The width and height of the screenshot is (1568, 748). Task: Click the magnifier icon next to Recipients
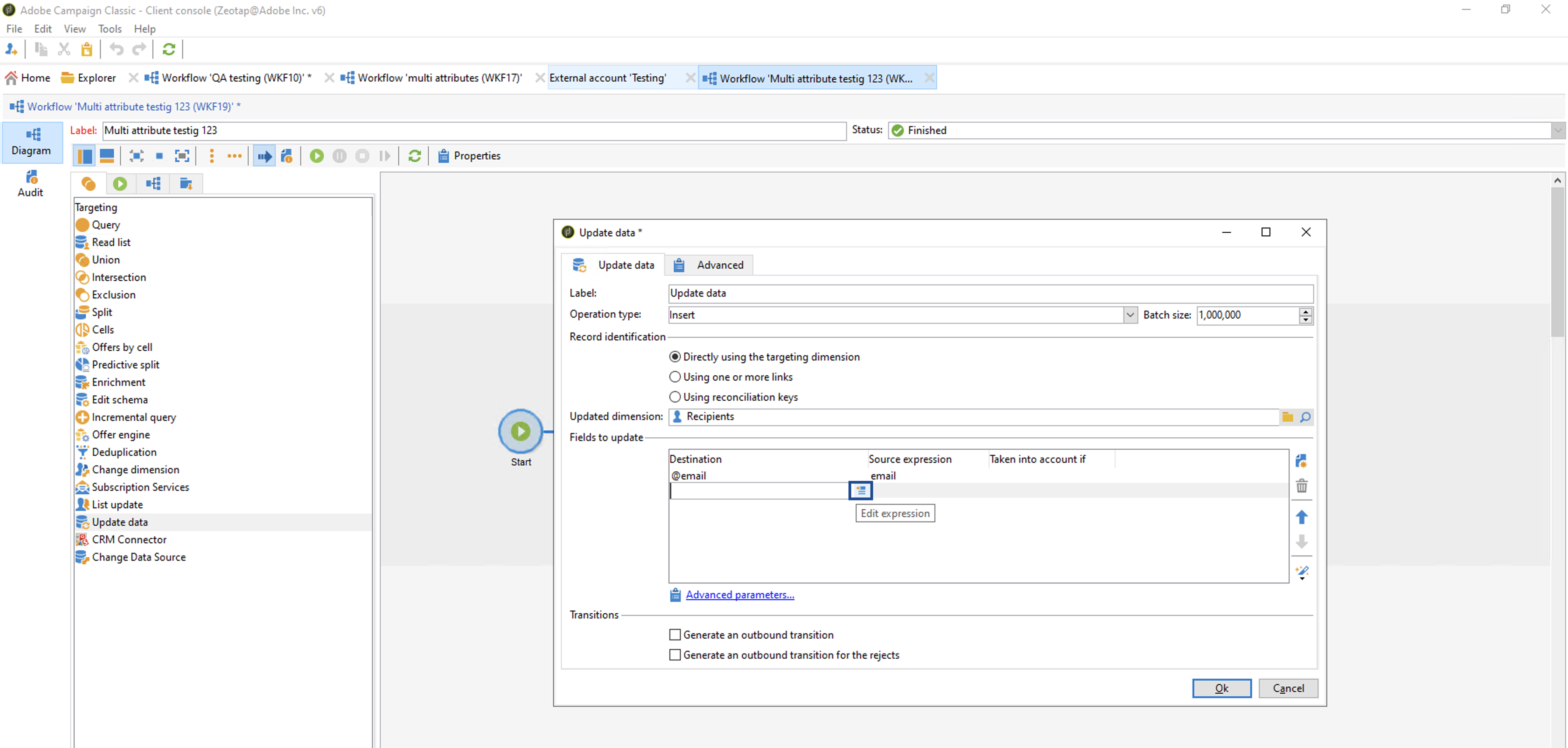1305,417
